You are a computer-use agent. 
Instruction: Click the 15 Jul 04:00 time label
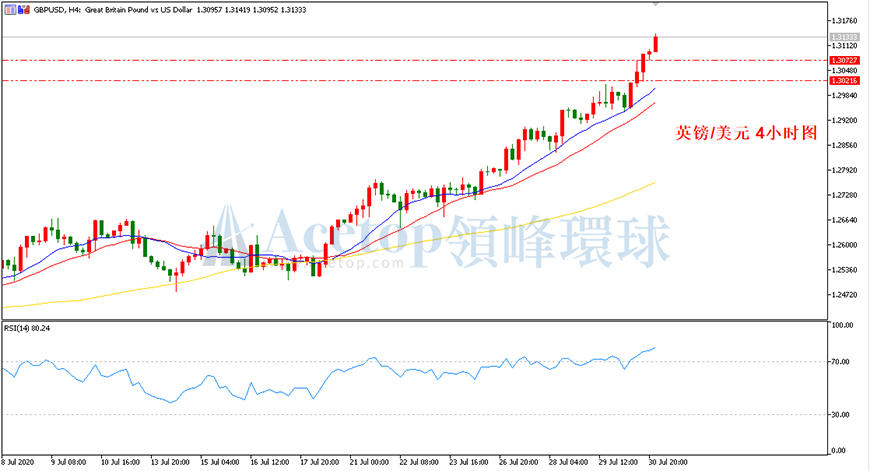[220, 462]
